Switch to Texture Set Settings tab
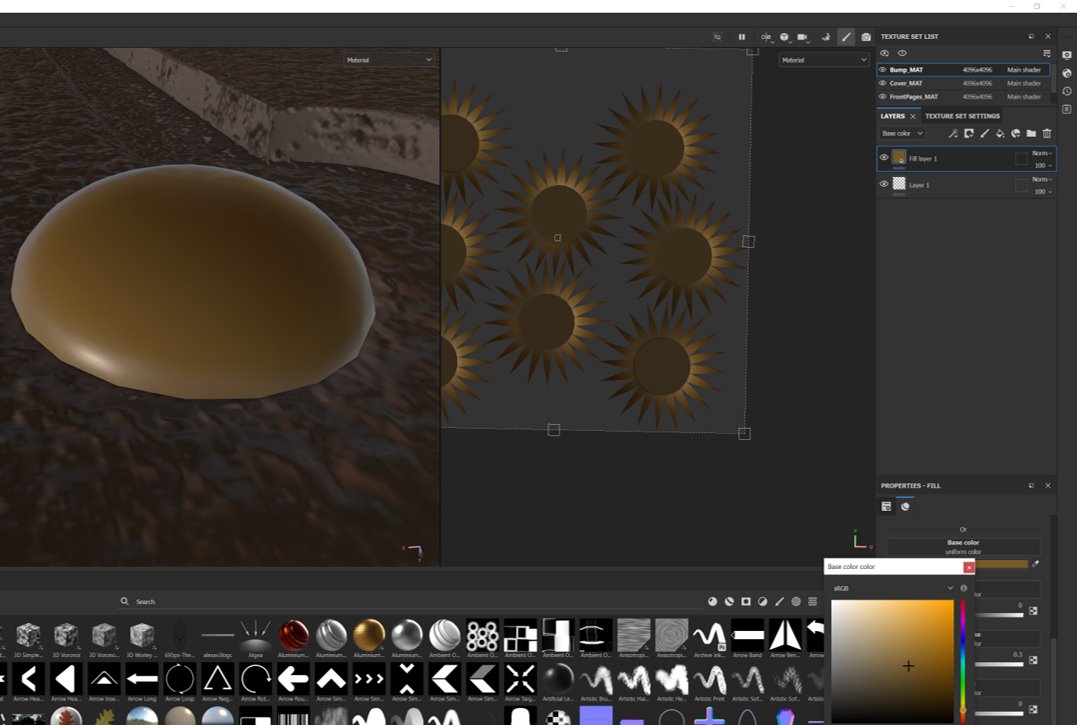Screen dimensions: 1077x725 [x=962, y=116]
